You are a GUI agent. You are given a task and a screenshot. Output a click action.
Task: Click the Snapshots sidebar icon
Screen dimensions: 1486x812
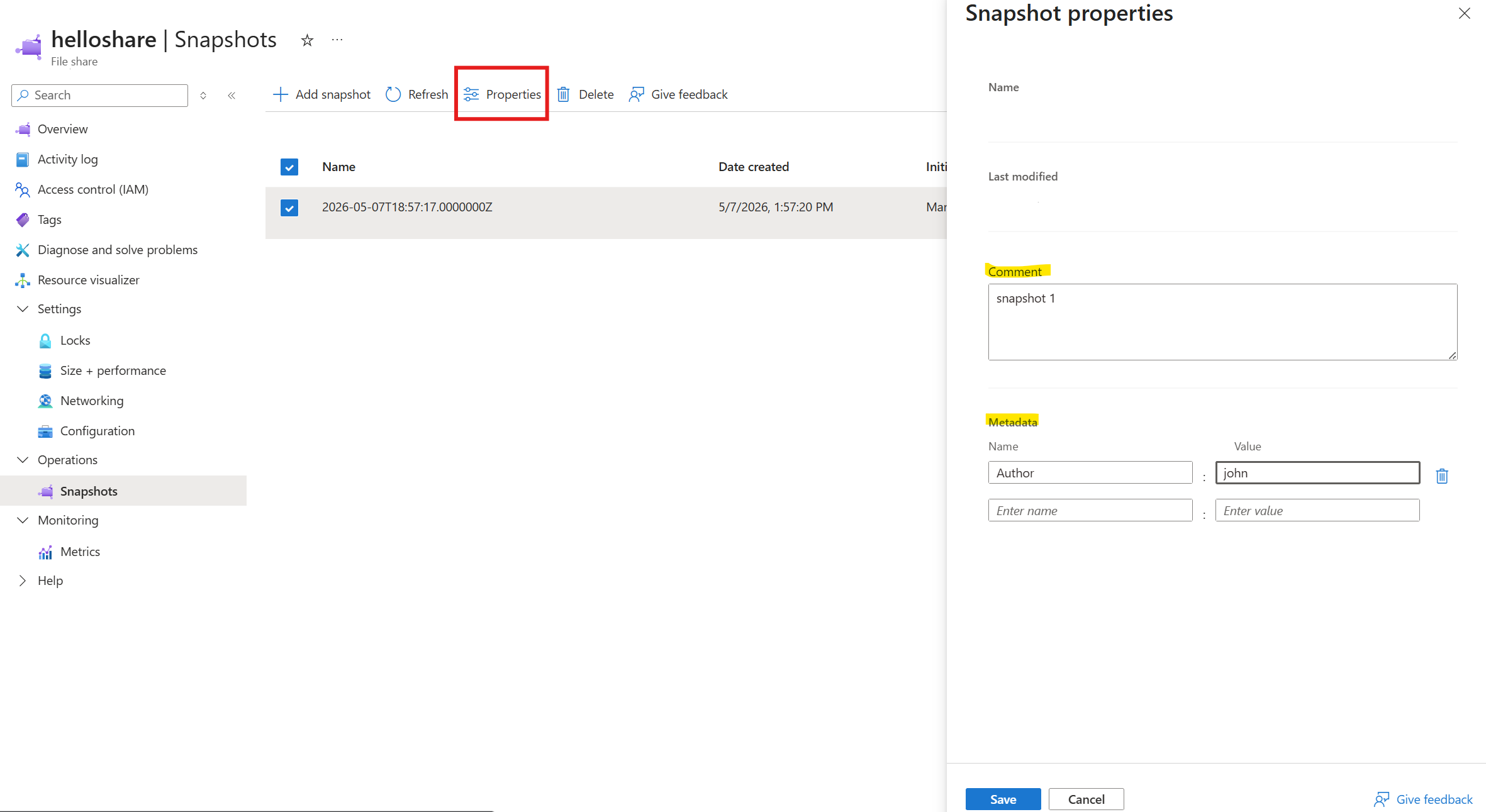tap(46, 491)
